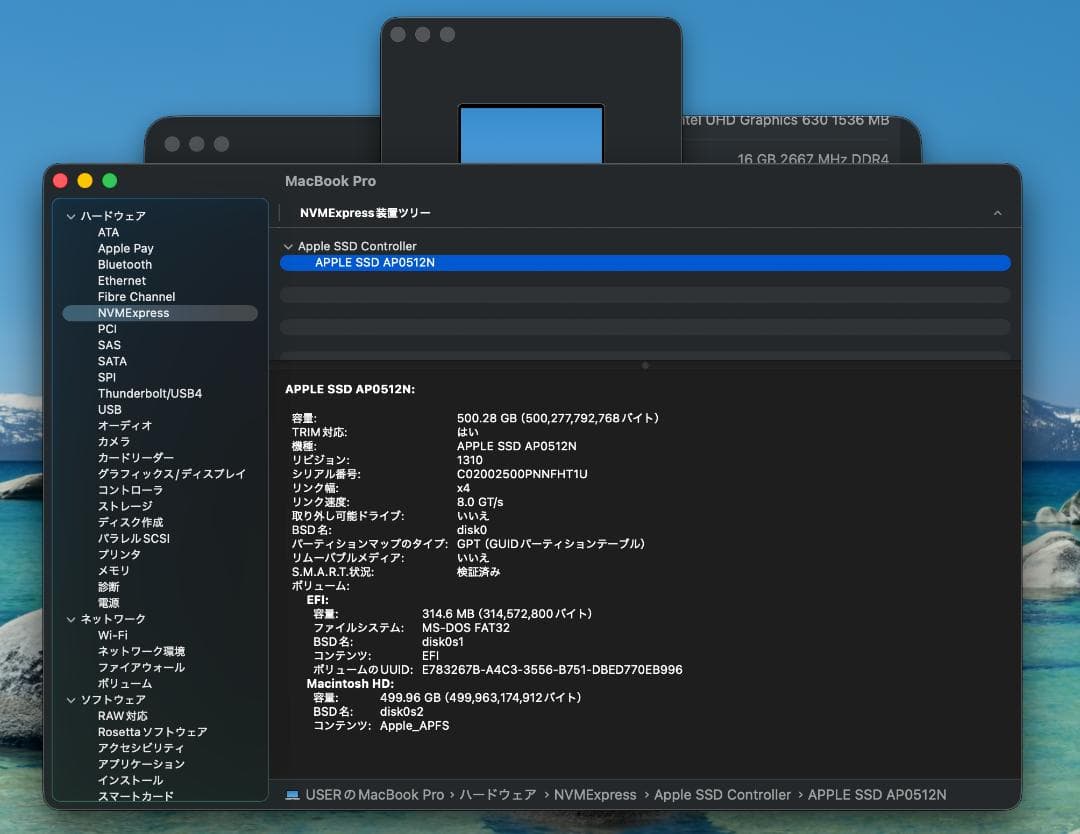Select パラレルSCSI in the sidebar
The height and width of the screenshot is (834, 1080).
tap(134, 539)
